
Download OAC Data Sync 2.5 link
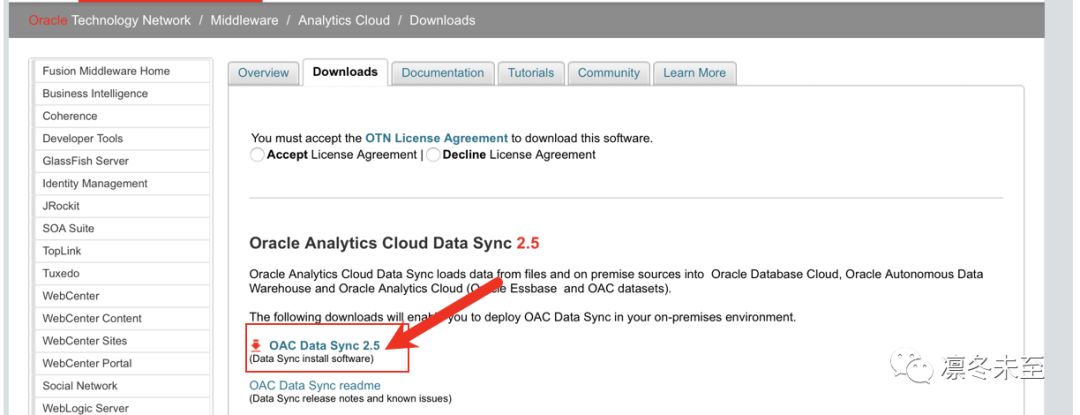[324, 345]
